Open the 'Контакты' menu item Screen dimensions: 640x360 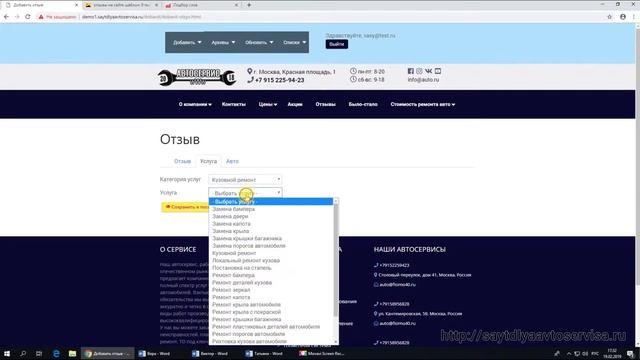[233, 104]
